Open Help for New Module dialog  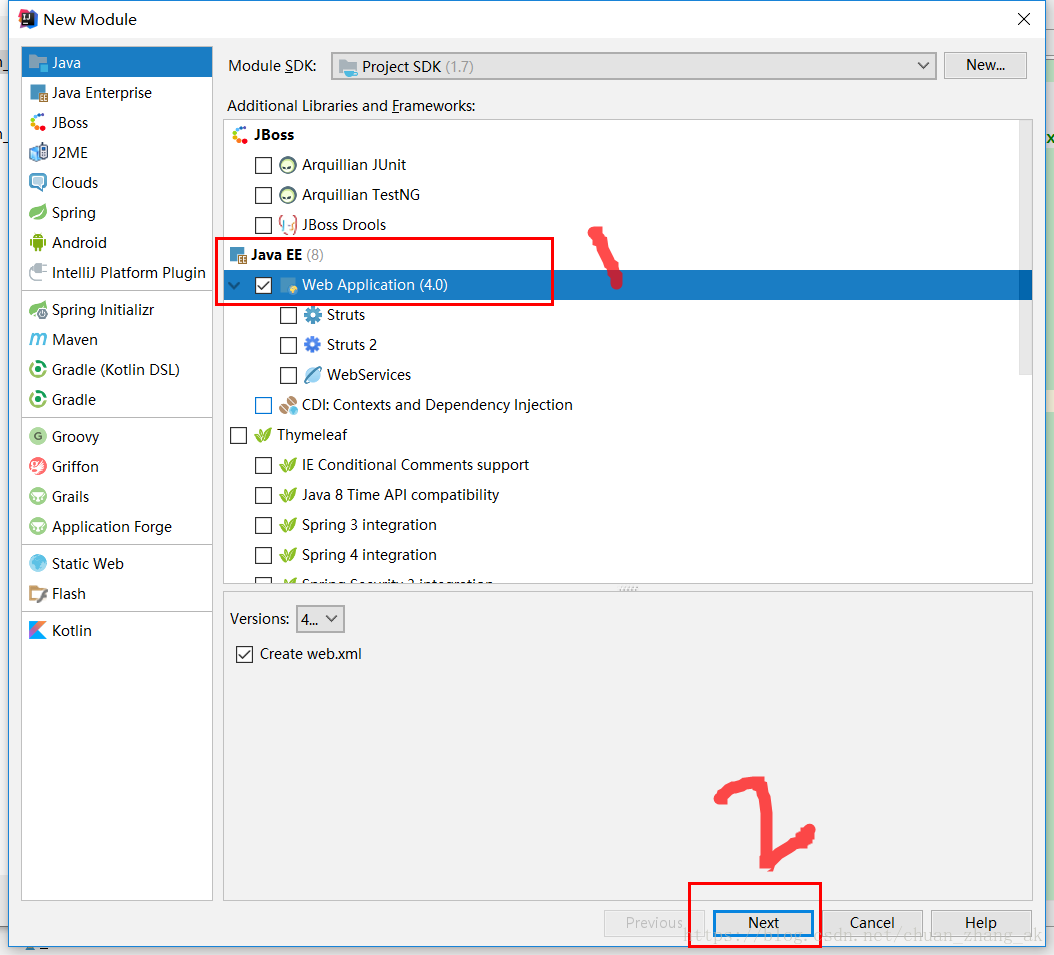click(981, 923)
